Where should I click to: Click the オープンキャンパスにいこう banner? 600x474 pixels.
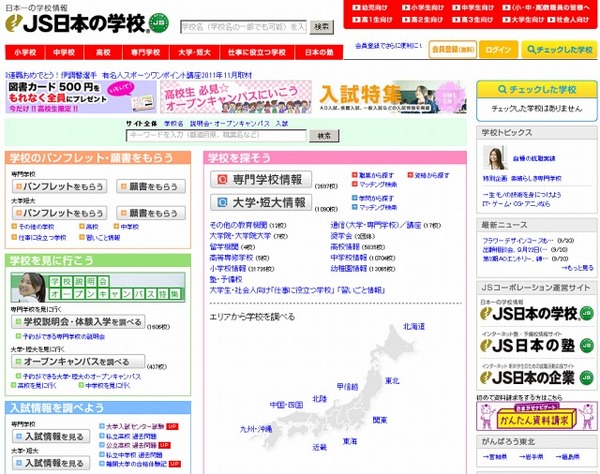click(236, 97)
